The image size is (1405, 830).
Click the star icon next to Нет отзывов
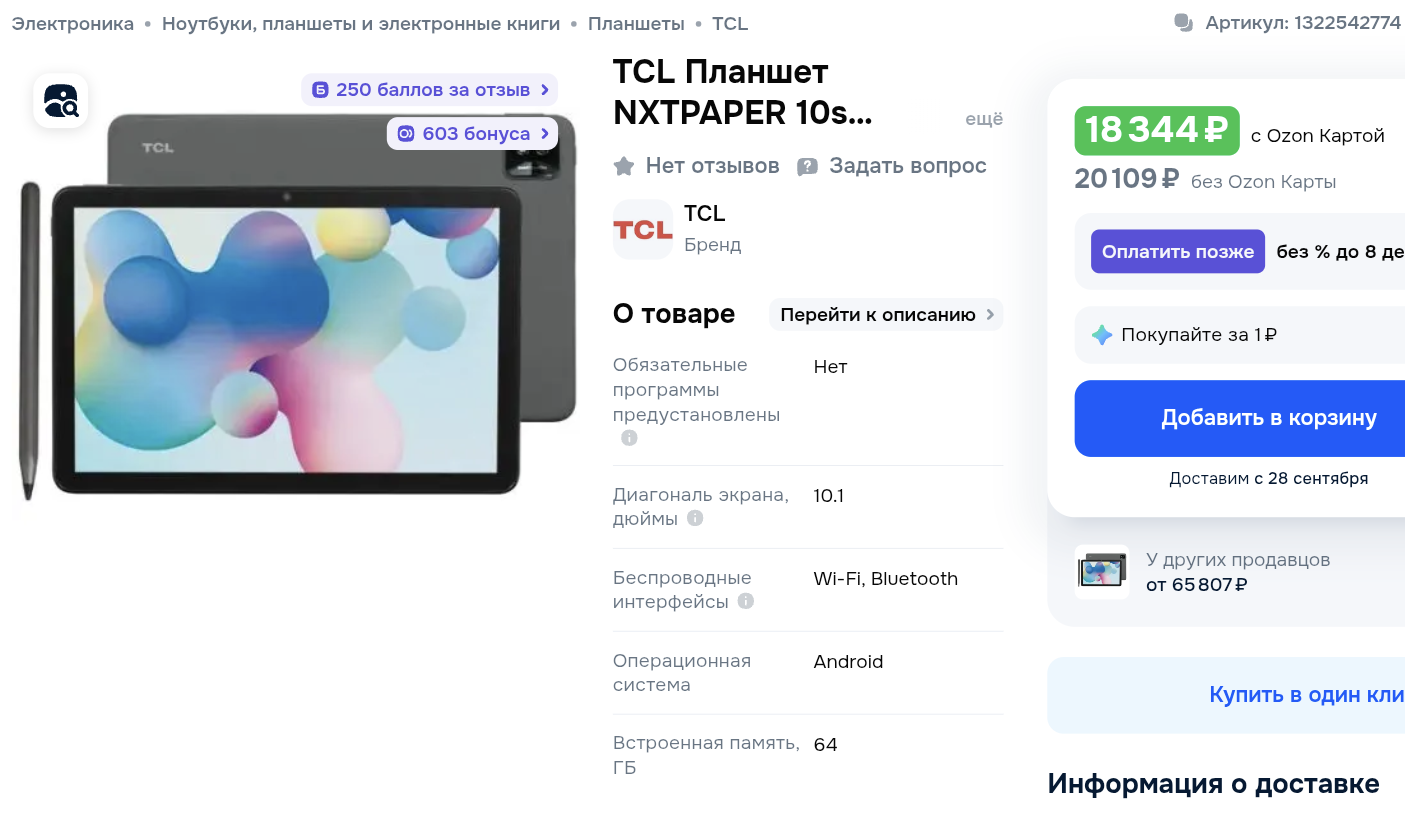[x=624, y=166]
